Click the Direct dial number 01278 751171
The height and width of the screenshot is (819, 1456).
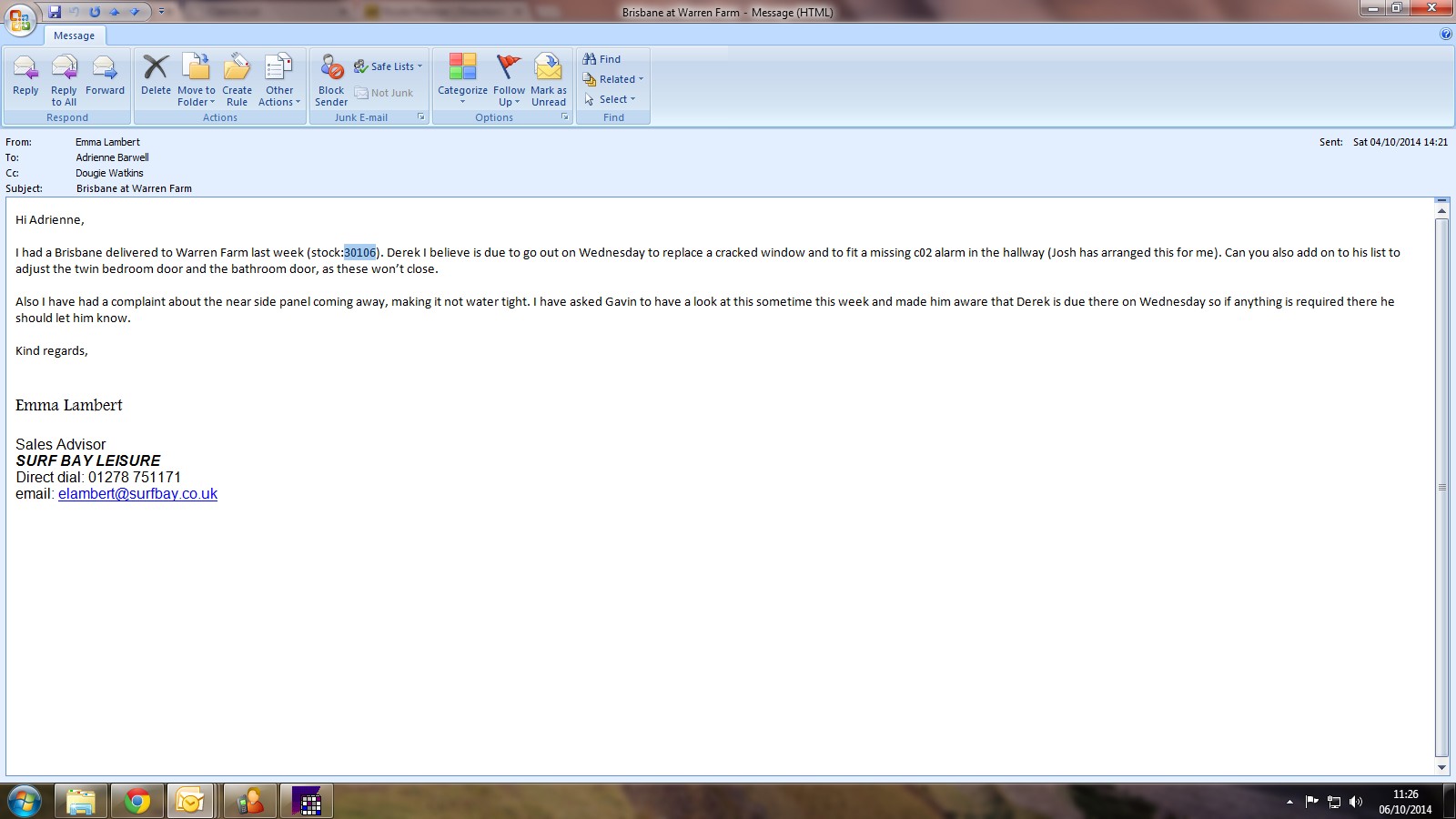(x=135, y=477)
